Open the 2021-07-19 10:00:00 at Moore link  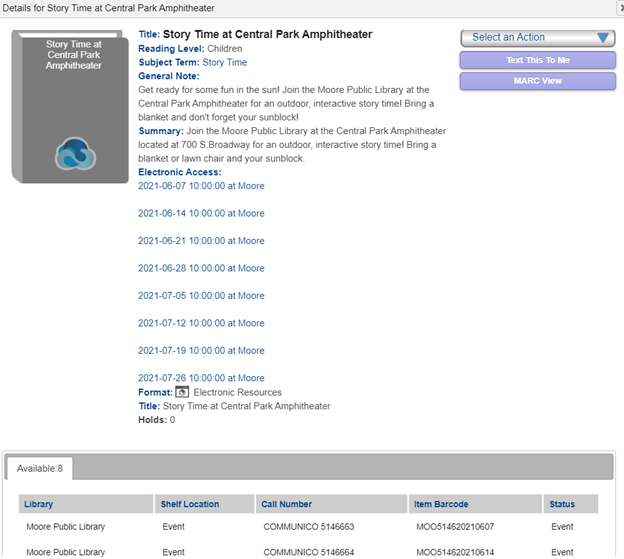pos(201,351)
